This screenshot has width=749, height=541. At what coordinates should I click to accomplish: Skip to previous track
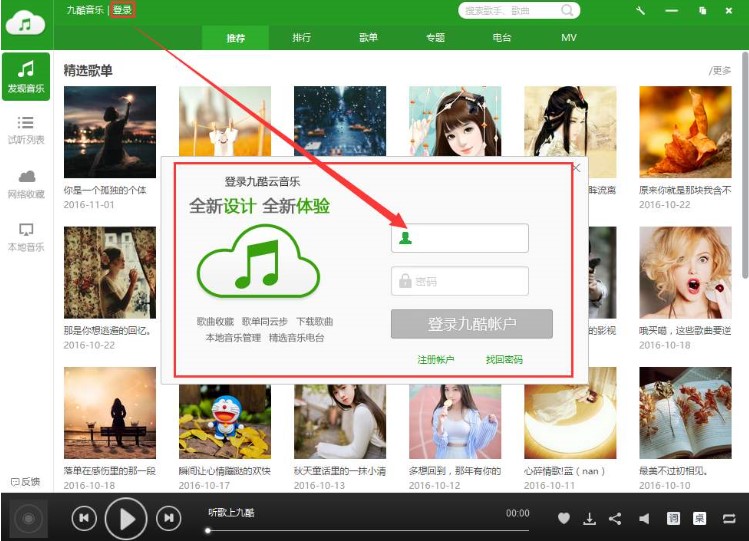pos(84,518)
